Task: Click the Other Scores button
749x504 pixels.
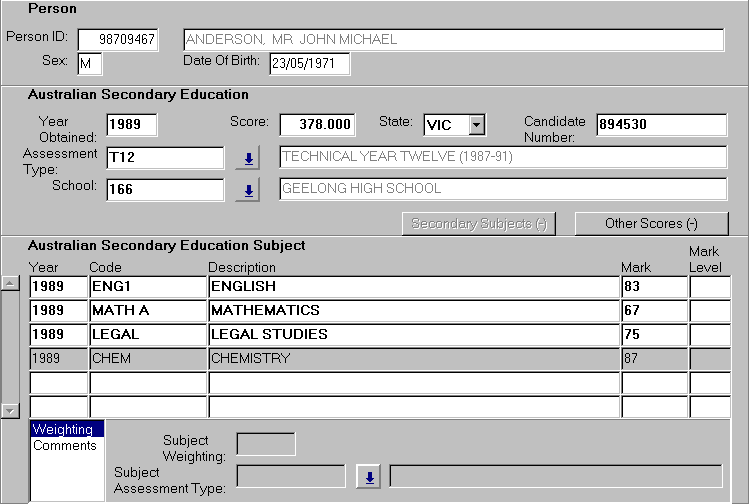Action: 651,224
